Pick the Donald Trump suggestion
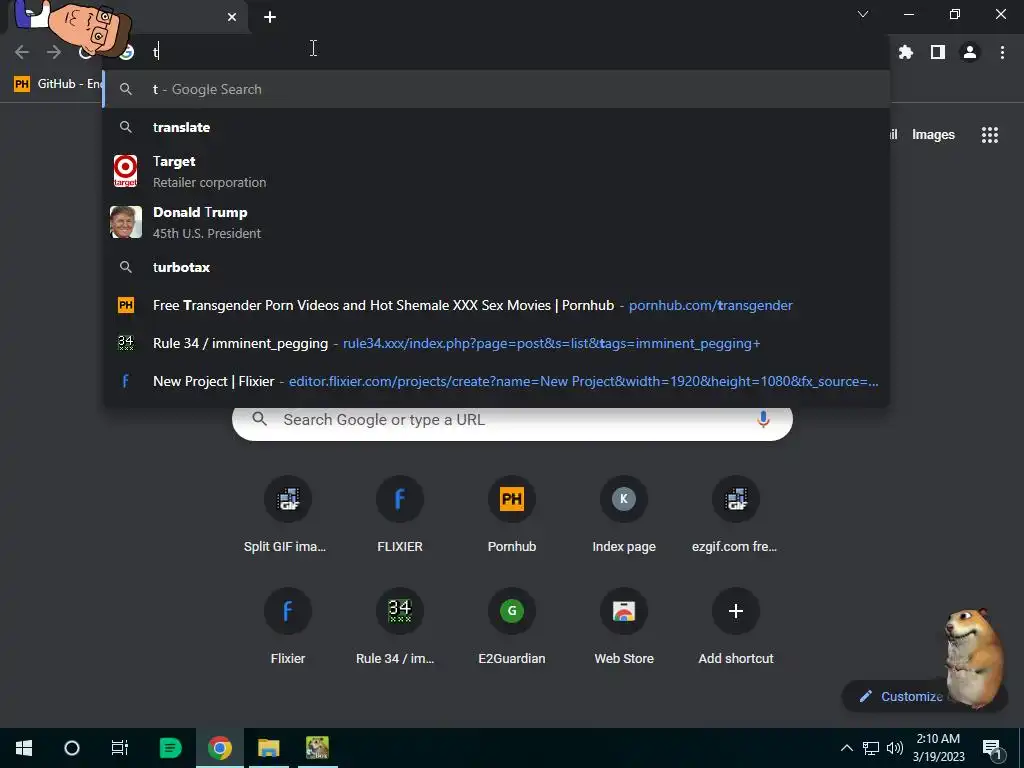Screen dimensions: 1024x768 496,222
